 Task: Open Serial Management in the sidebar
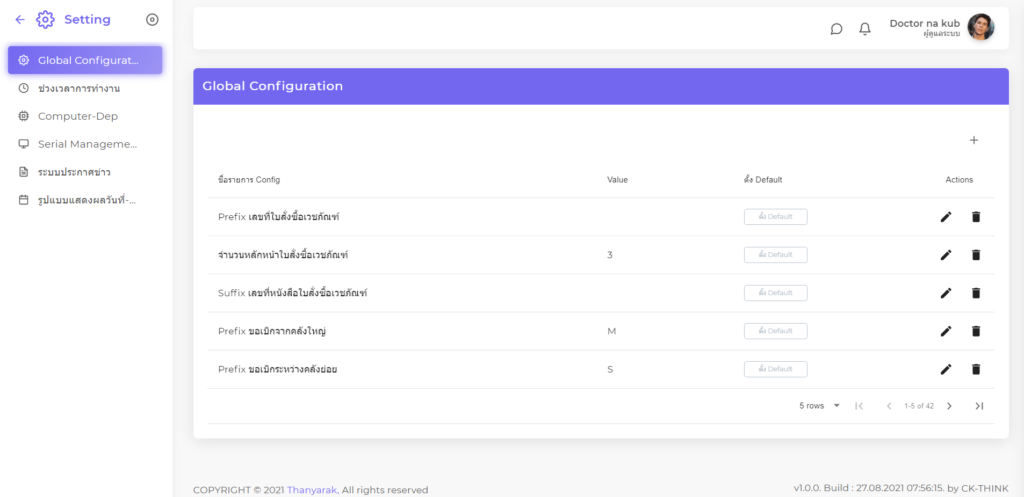coord(87,144)
